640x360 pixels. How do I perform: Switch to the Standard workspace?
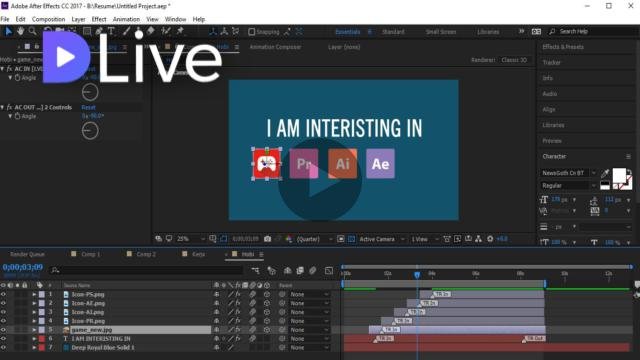[393, 32]
